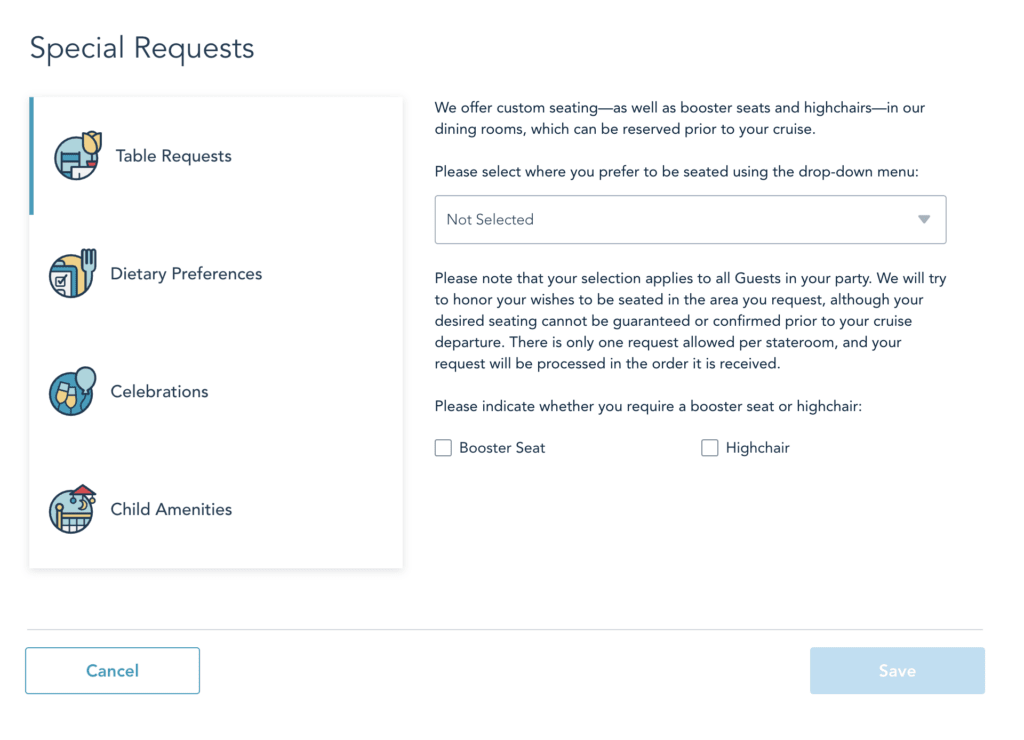Click the Booster Seat label text
This screenshot has height=740, width=1024.
coord(502,448)
